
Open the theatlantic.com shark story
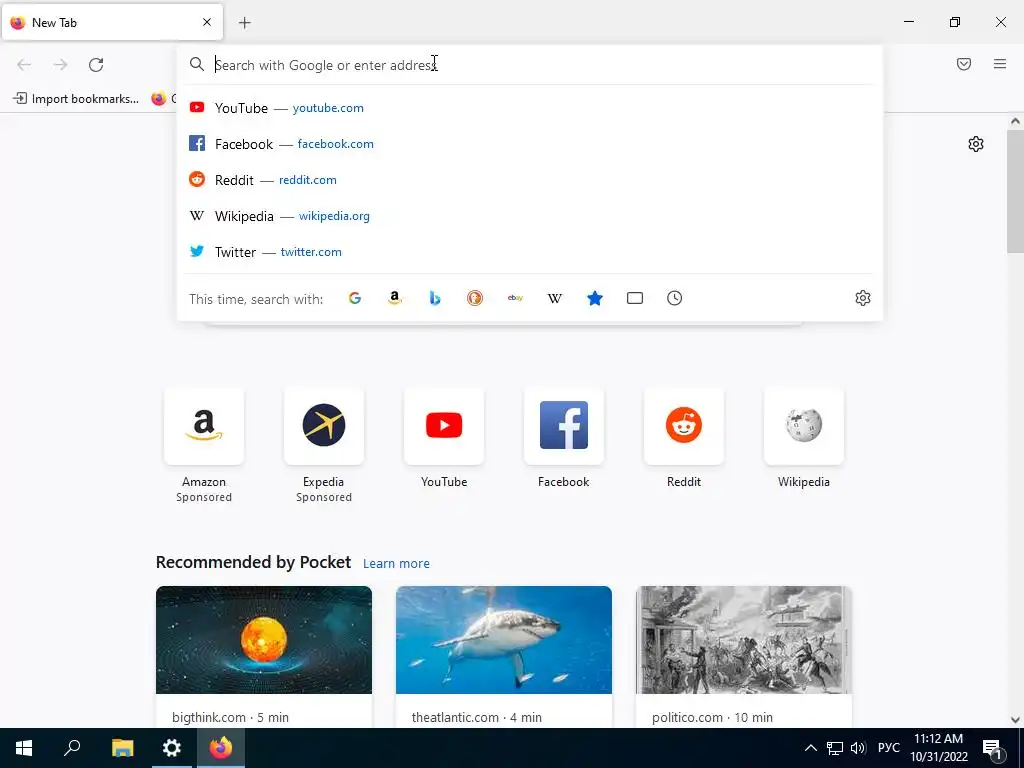coord(504,656)
